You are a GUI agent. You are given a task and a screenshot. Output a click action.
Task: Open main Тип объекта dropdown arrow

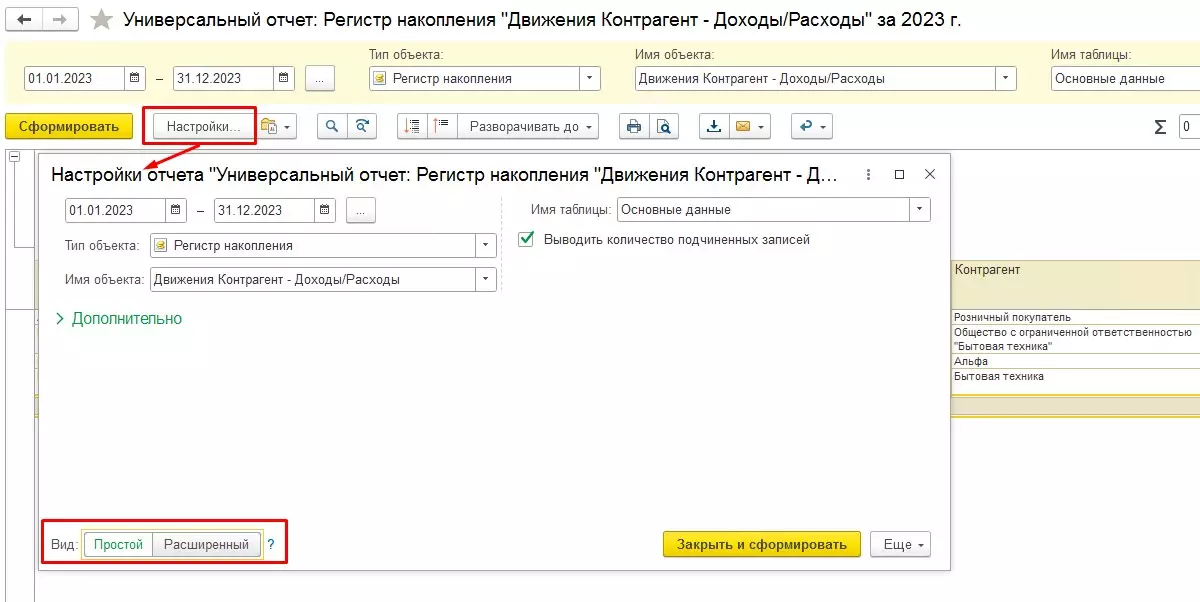[590, 78]
